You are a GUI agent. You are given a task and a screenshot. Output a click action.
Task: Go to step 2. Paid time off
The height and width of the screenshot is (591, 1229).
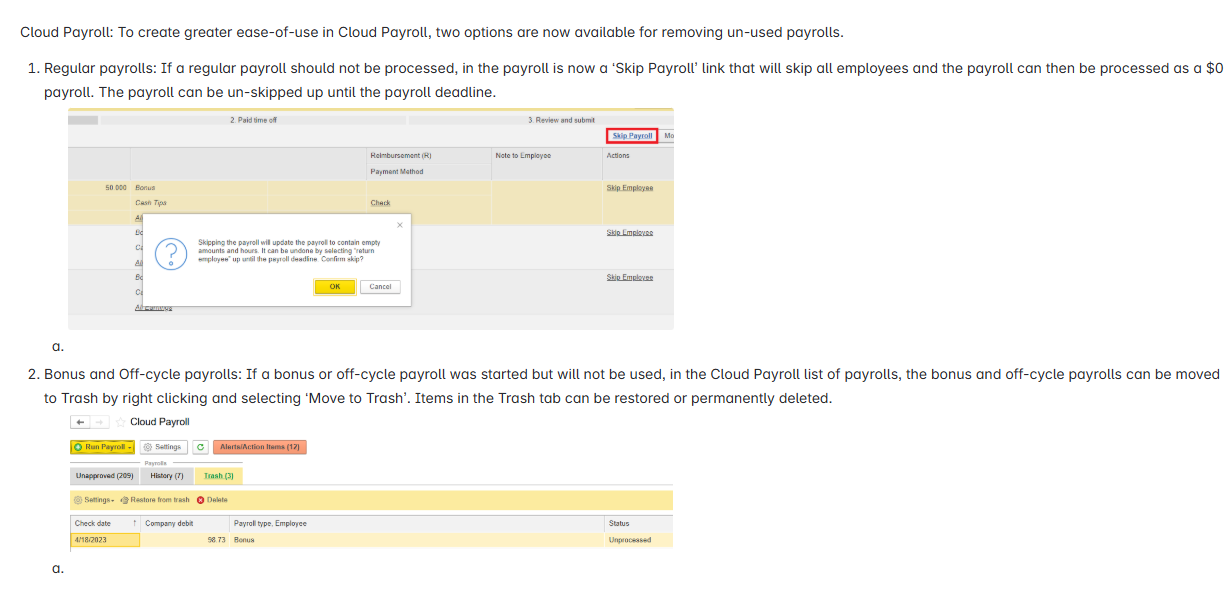(x=254, y=120)
